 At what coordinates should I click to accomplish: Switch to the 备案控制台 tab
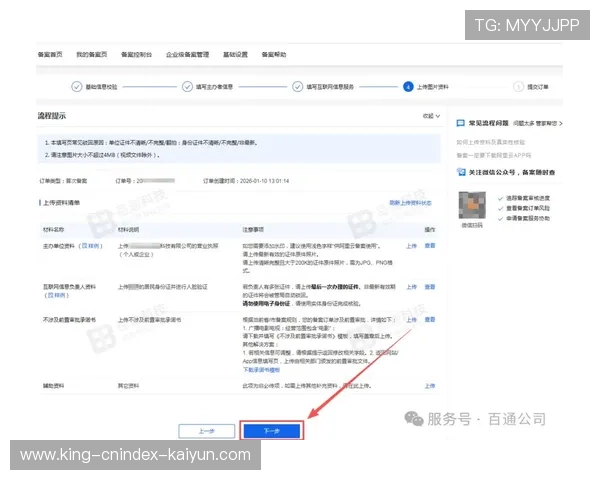click(x=136, y=54)
